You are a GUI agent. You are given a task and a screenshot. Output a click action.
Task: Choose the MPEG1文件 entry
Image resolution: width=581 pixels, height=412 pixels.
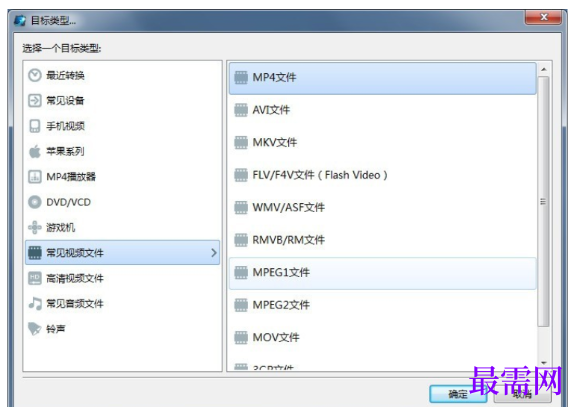pyautogui.click(x=382, y=273)
